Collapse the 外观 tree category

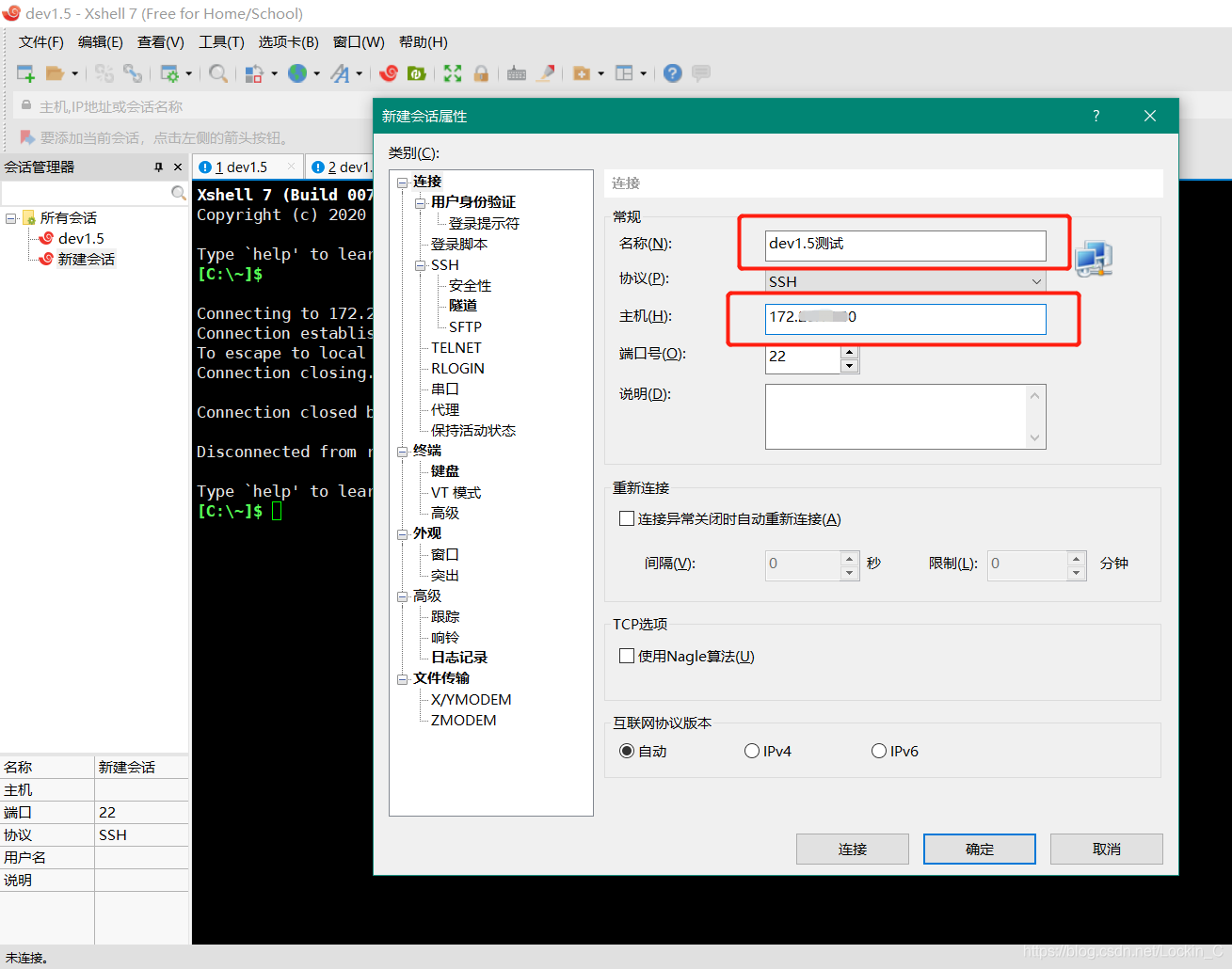coord(403,534)
